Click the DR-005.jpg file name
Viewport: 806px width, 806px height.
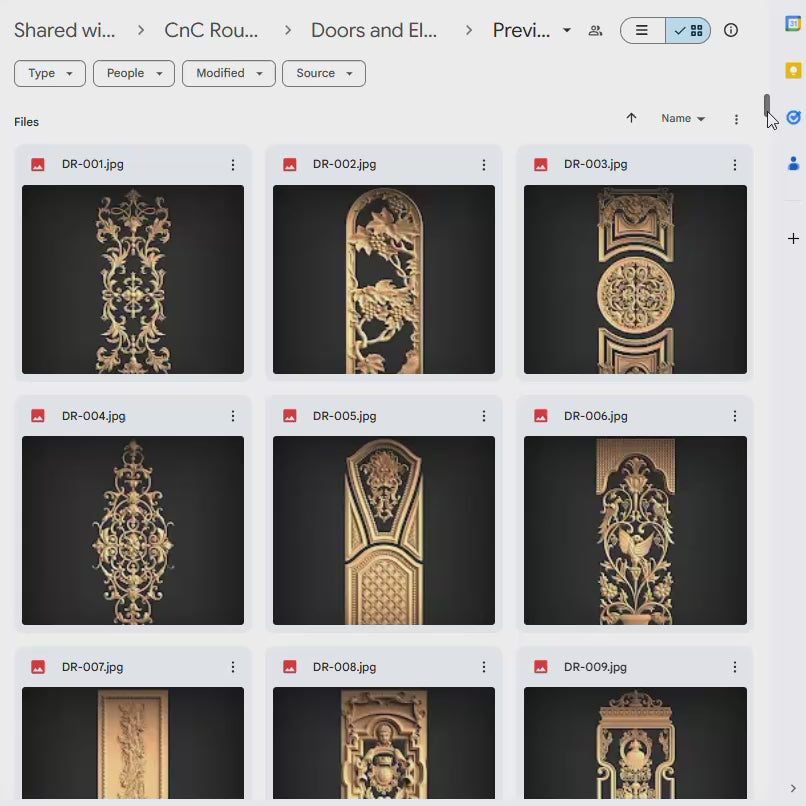pyautogui.click(x=344, y=416)
